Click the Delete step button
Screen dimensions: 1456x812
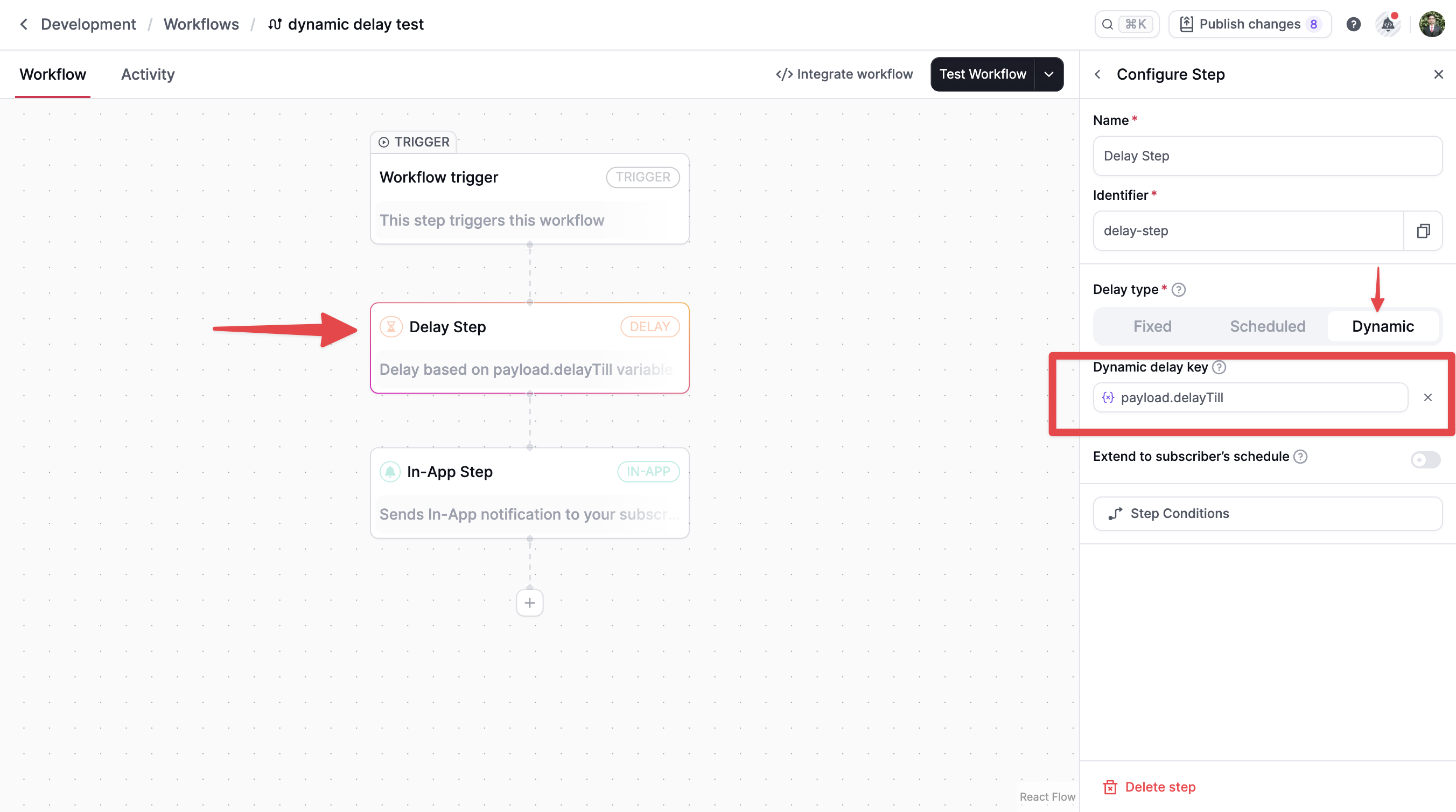pos(1150,787)
